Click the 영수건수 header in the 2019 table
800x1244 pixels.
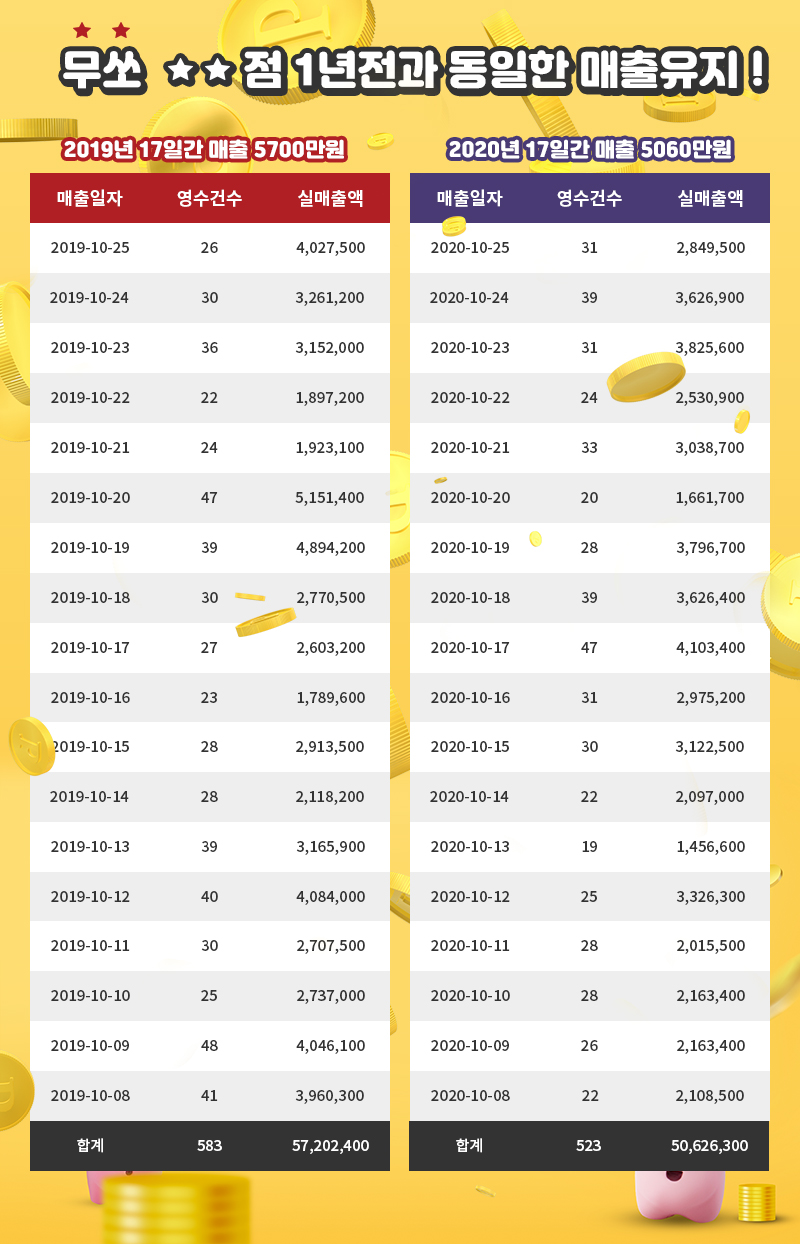click(x=209, y=198)
